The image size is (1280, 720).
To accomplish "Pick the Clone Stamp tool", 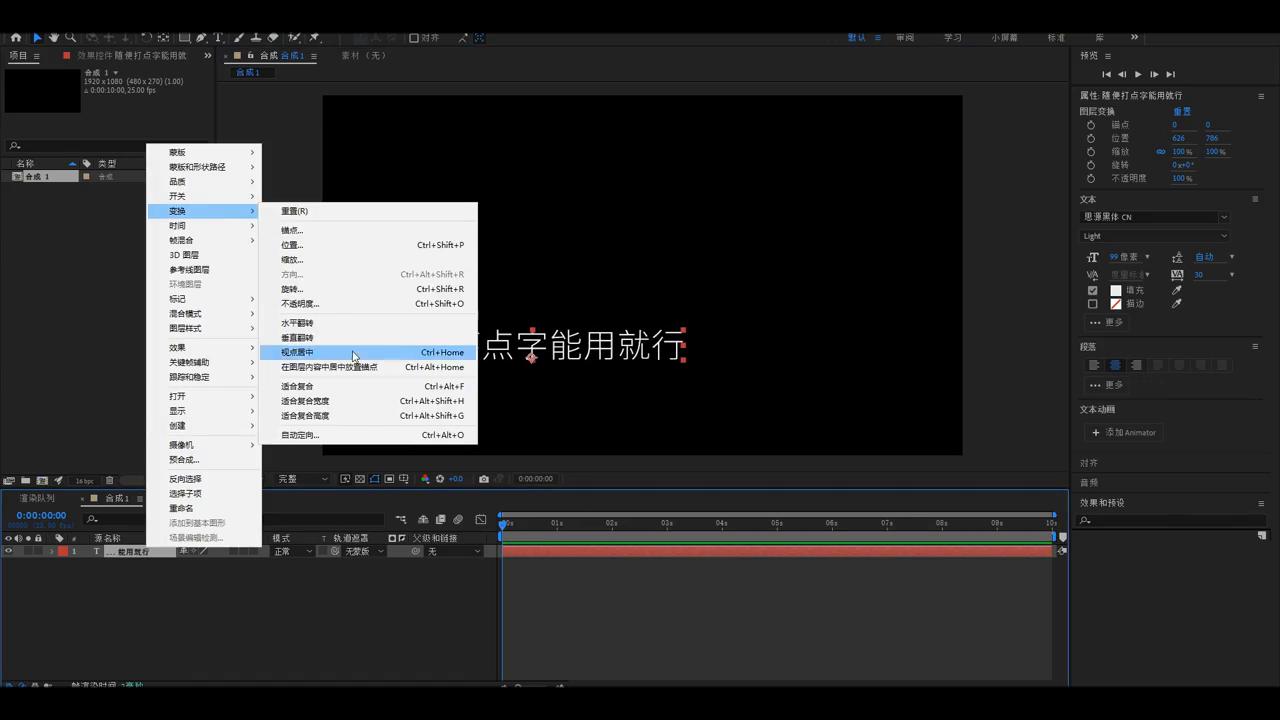I will point(256,38).
